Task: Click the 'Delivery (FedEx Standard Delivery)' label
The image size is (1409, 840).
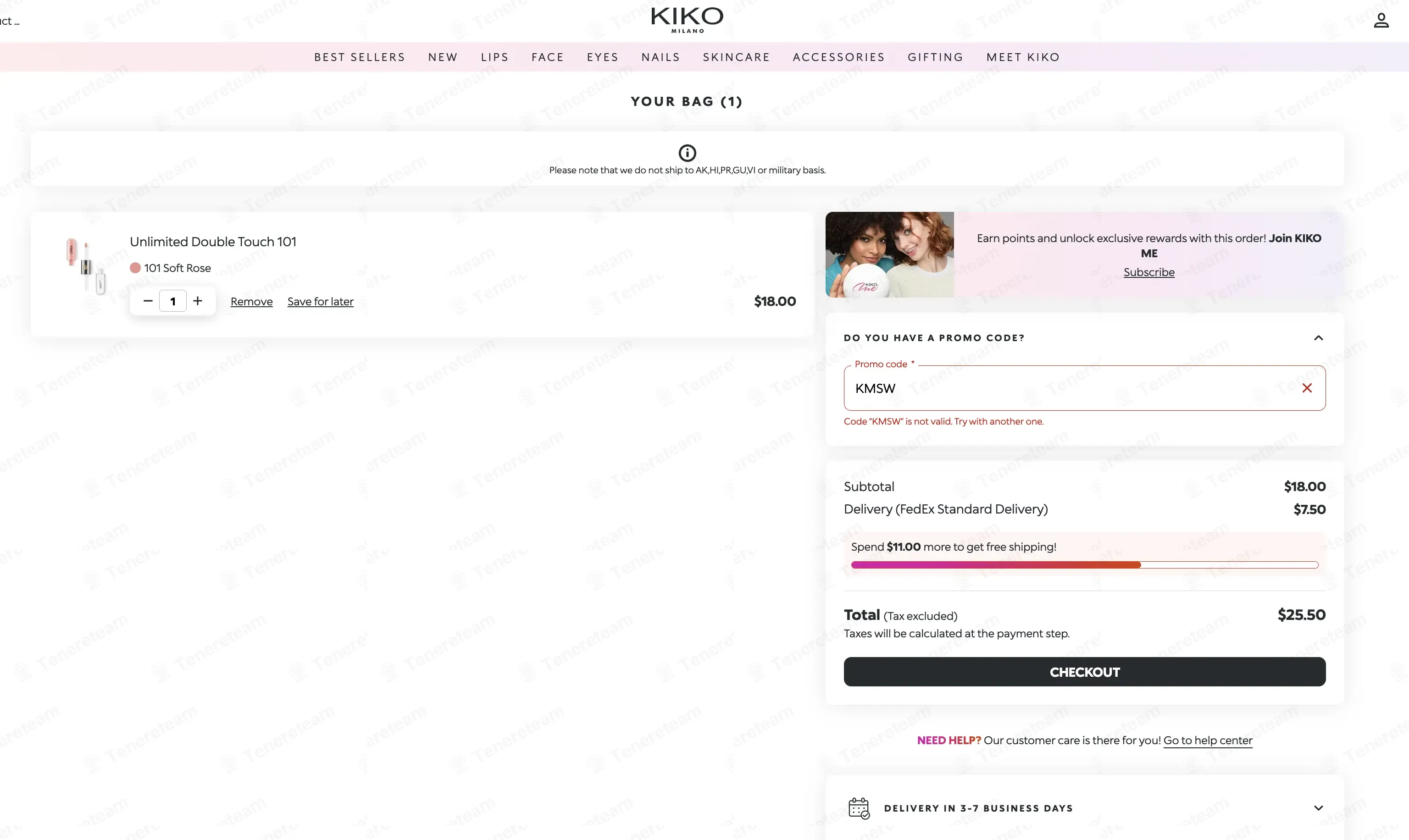Action: tap(945, 509)
